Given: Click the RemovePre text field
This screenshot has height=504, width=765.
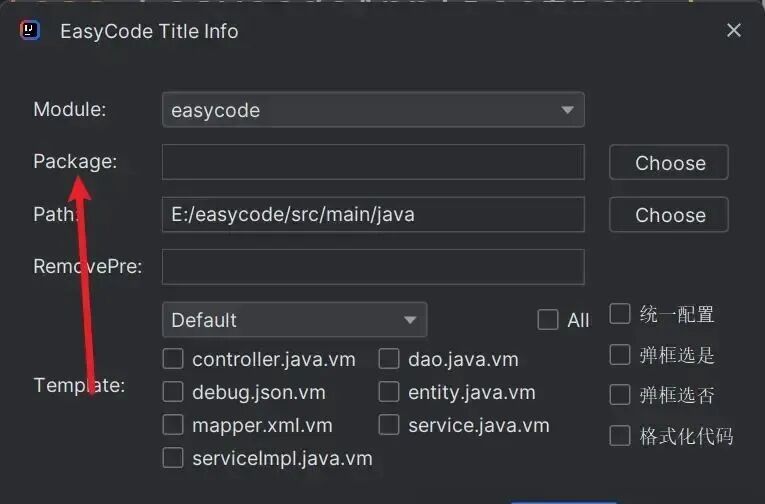Looking at the screenshot, I should [x=373, y=267].
